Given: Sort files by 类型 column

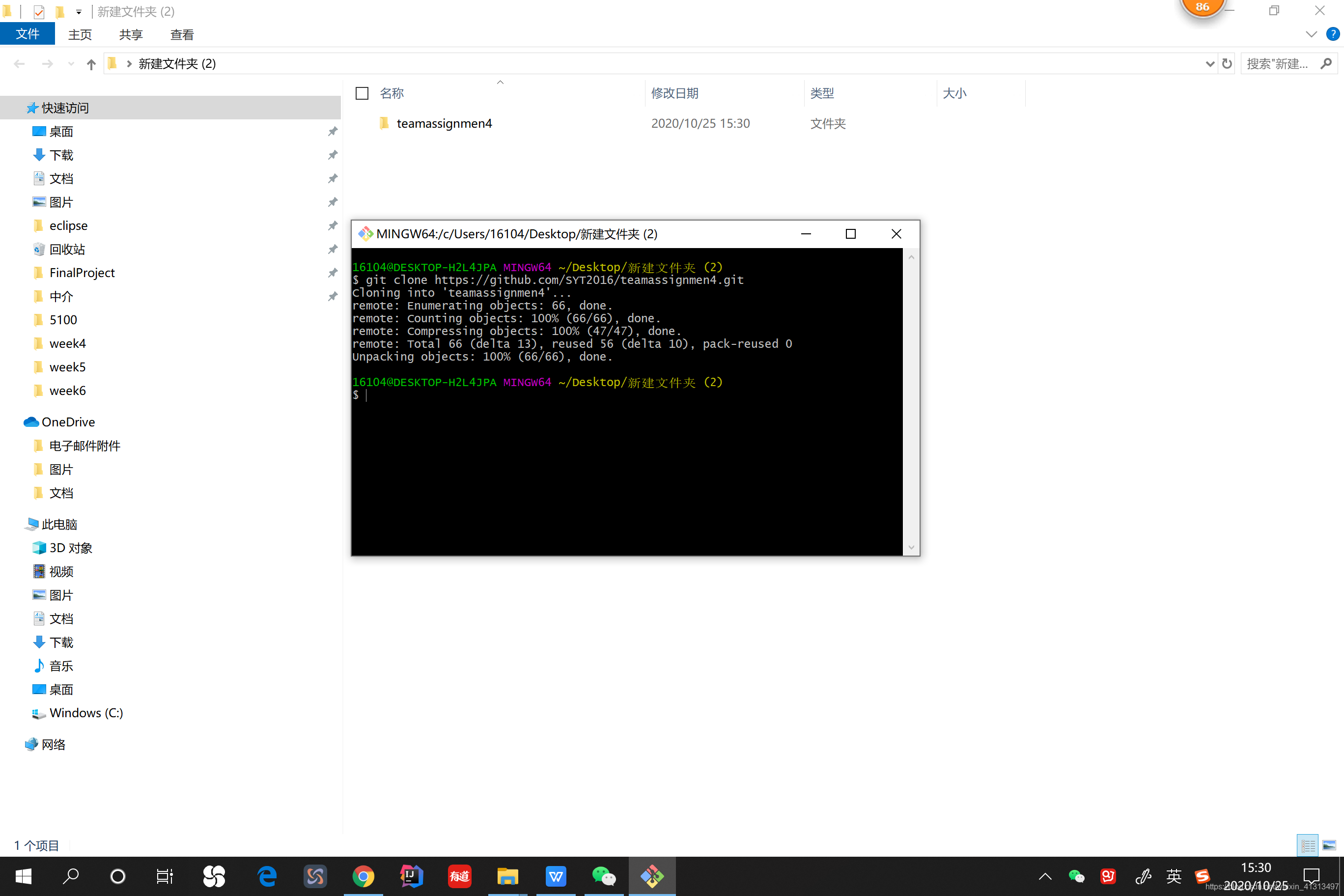Looking at the screenshot, I should [x=822, y=93].
